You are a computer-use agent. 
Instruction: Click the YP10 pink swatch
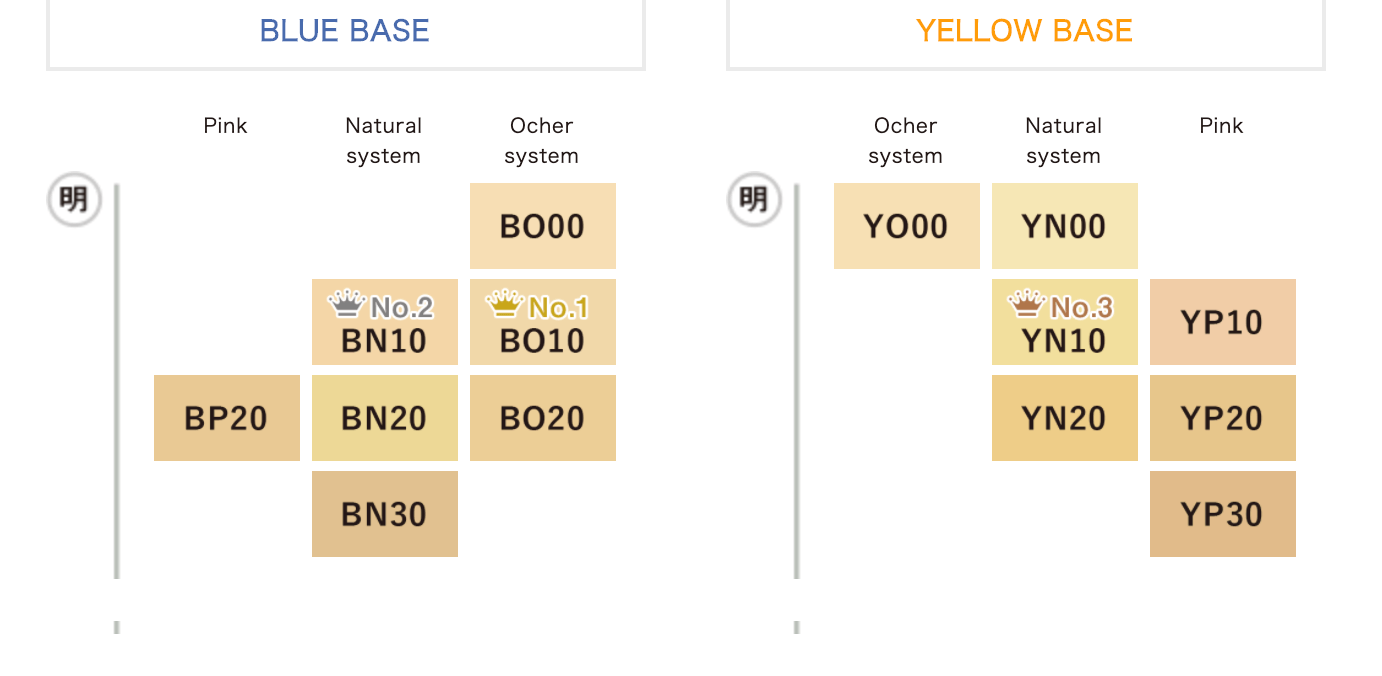coord(1222,322)
